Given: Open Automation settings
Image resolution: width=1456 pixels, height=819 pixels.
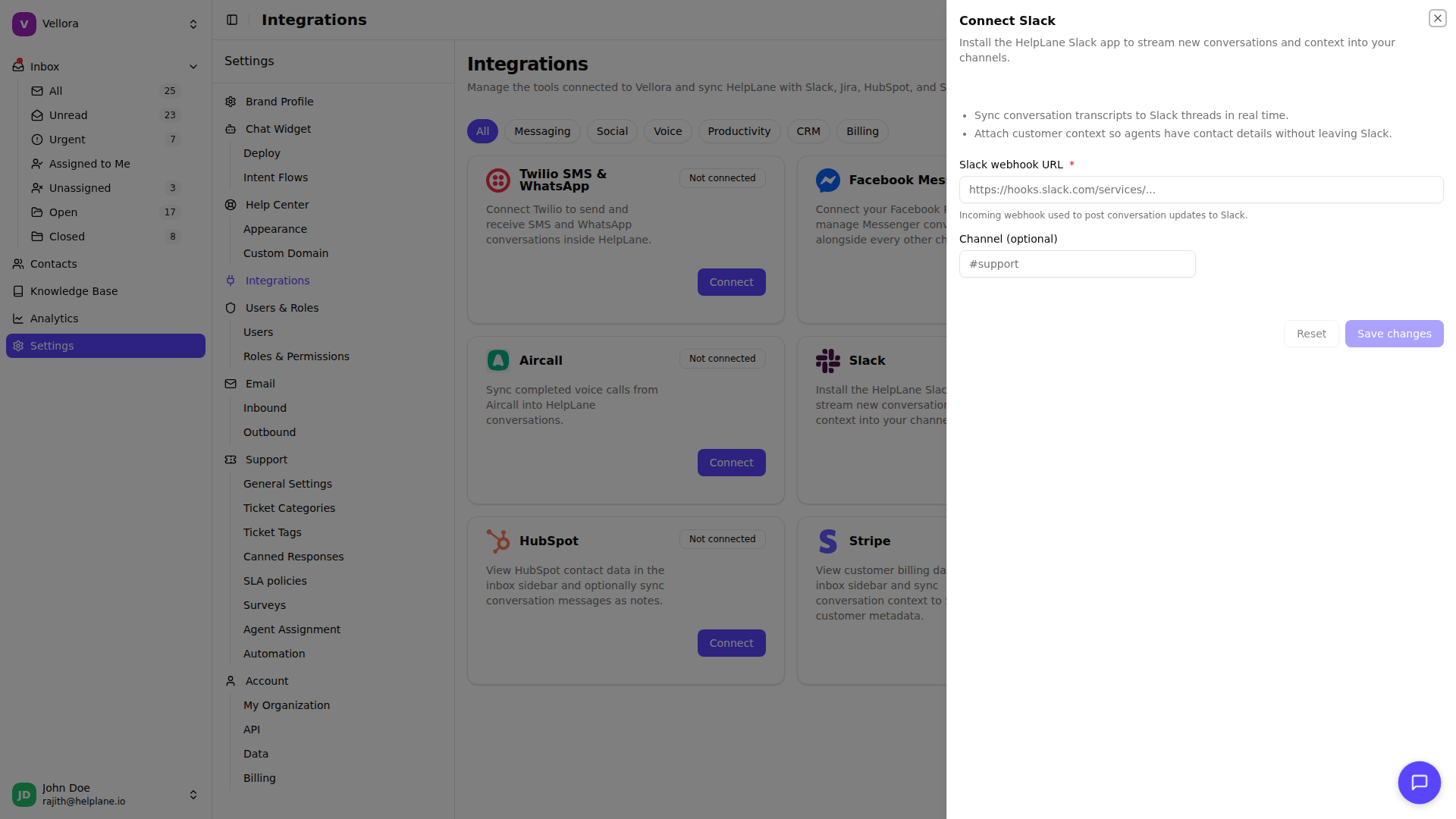Looking at the screenshot, I should pyautogui.click(x=275, y=654).
